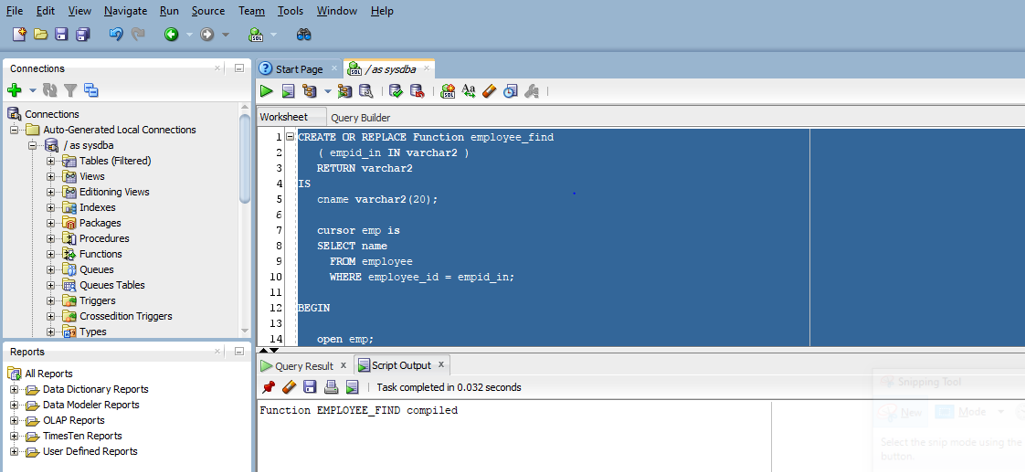Run Statement with green play icon

click(267, 91)
